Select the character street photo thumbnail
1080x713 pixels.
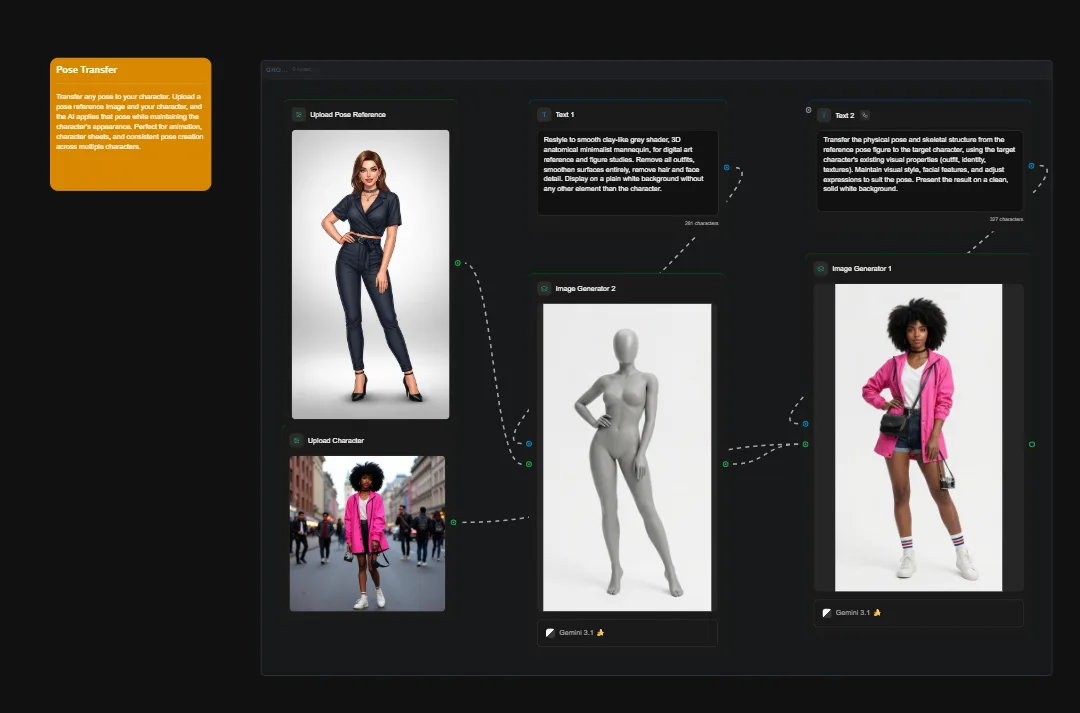point(367,533)
